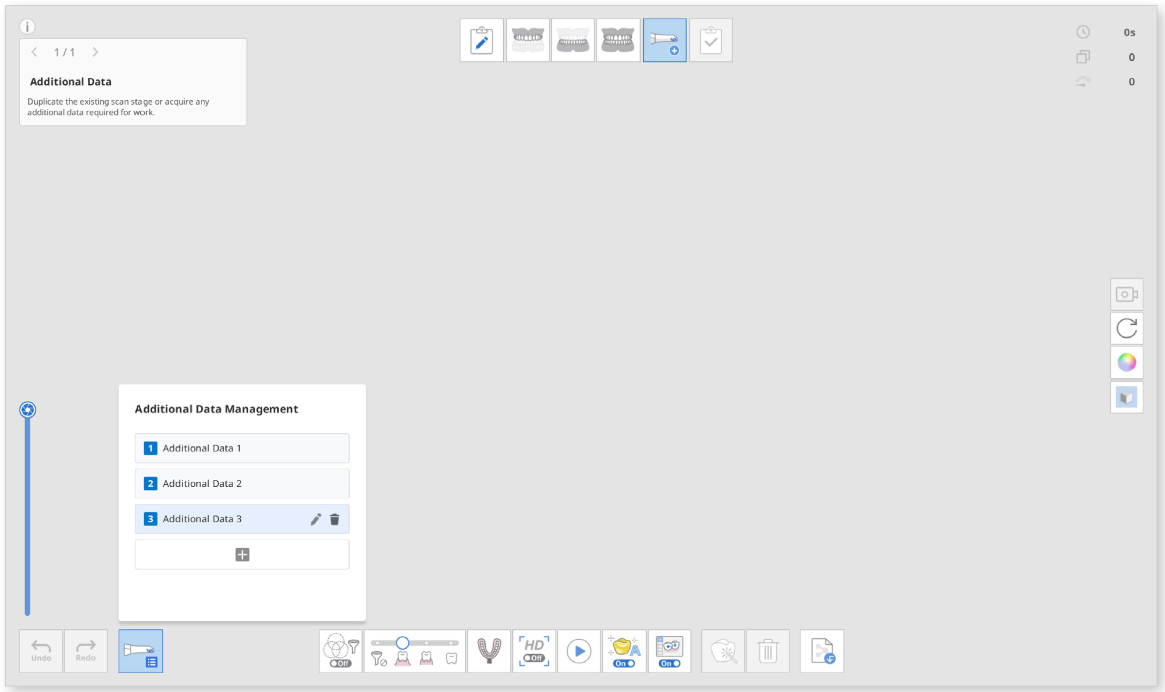This screenshot has height=692, width=1165.
Task: Toggle the live view window On switch
Action: [669, 651]
